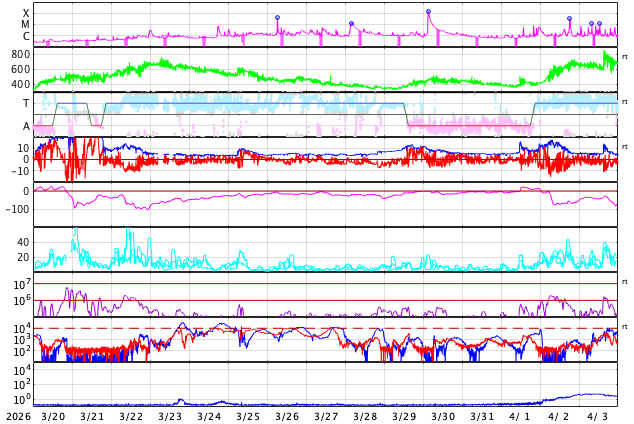Click the 3/25 date tick label
The image size is (634, 424).
point(248,416)
